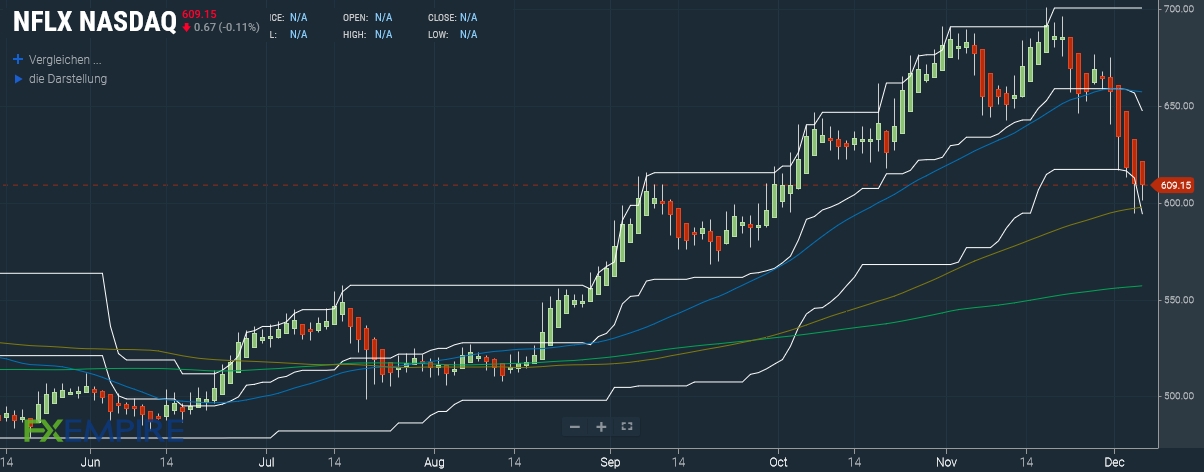
Task: Click the 500.00 price axis label
Action: 1177,397
